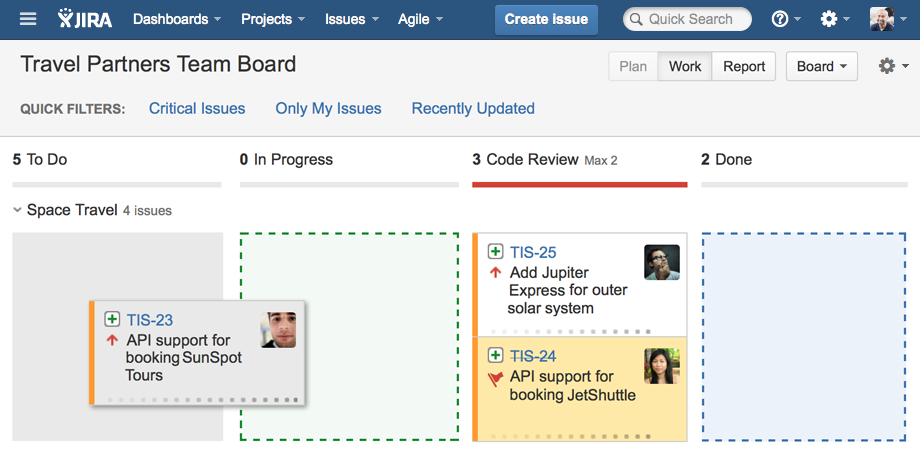Open the hamburger sidebar menu icon
This screenshot has width=920, height=450.
click(28, 19)
